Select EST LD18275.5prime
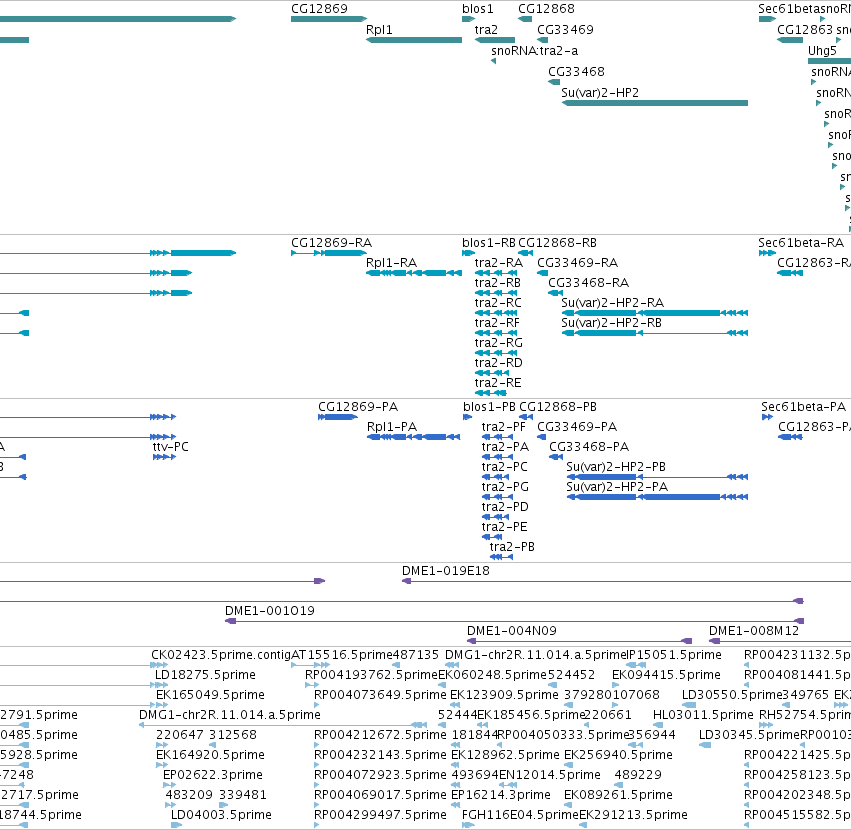851x830 pixels. pos(205,675)
